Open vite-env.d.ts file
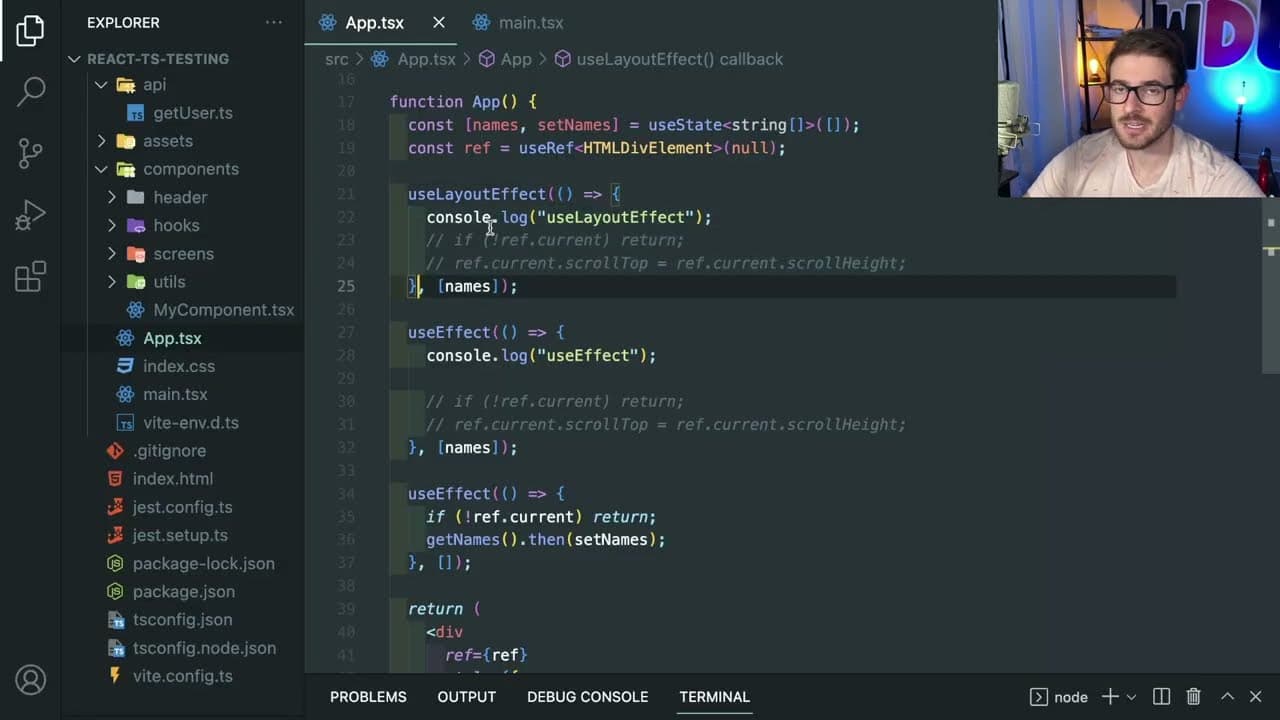 [x=190, y=422]
